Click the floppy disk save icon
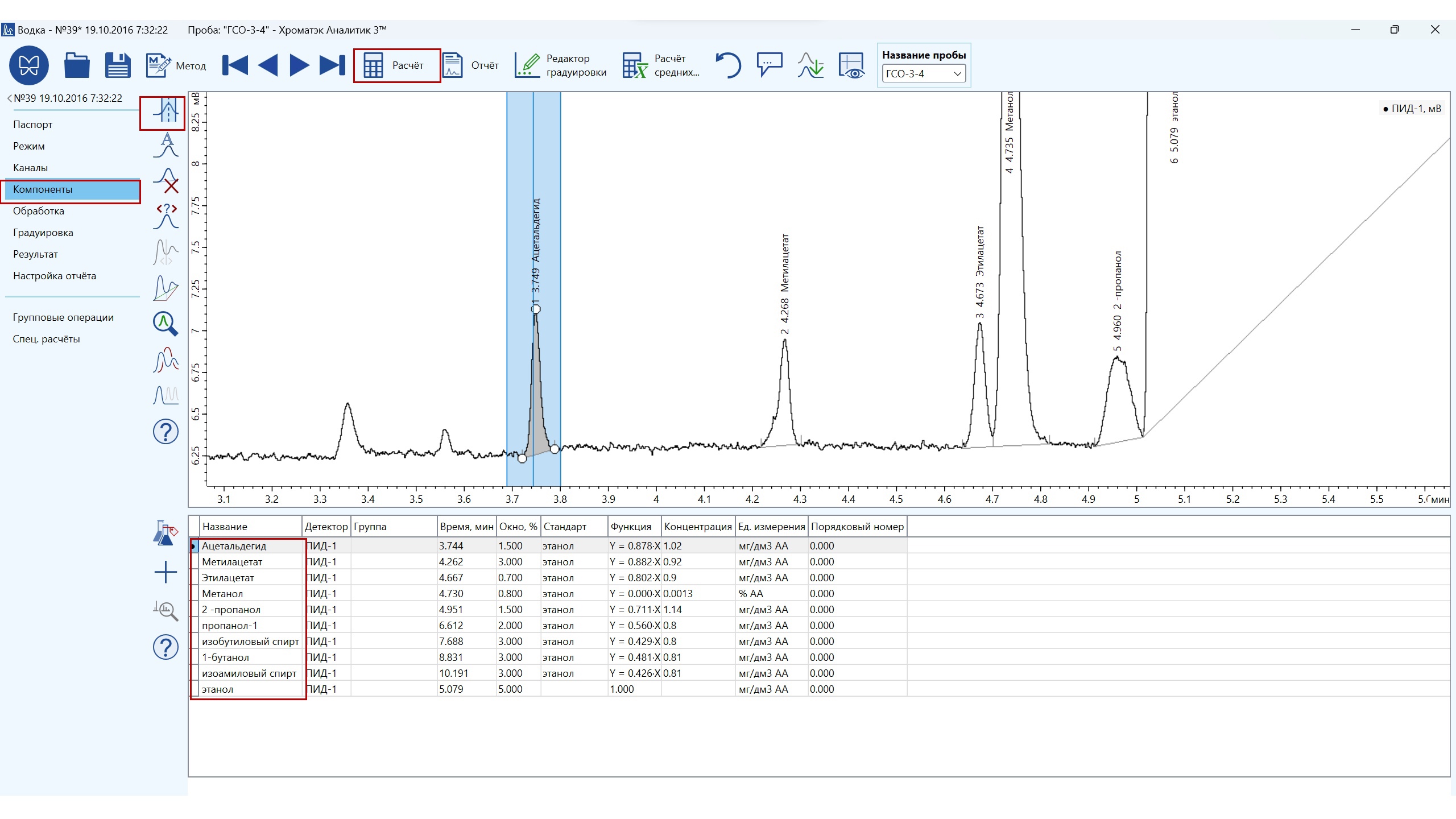The image size is (1456, 819). (118, 65)
